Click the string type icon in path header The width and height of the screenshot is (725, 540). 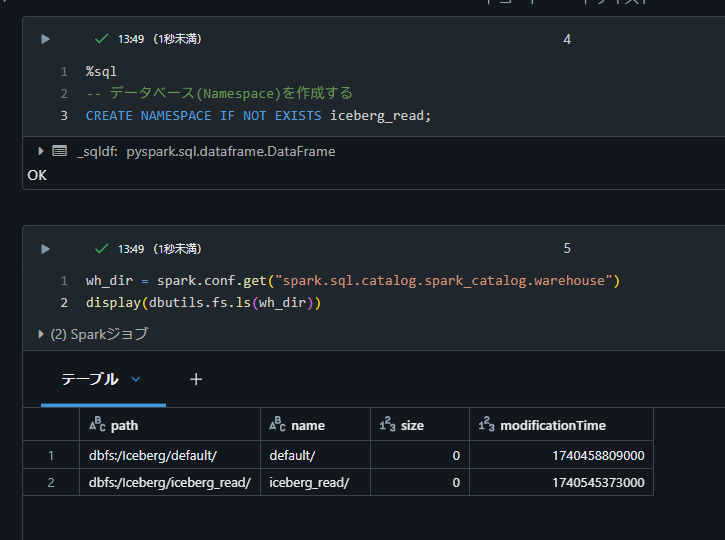tap(97, 424)
